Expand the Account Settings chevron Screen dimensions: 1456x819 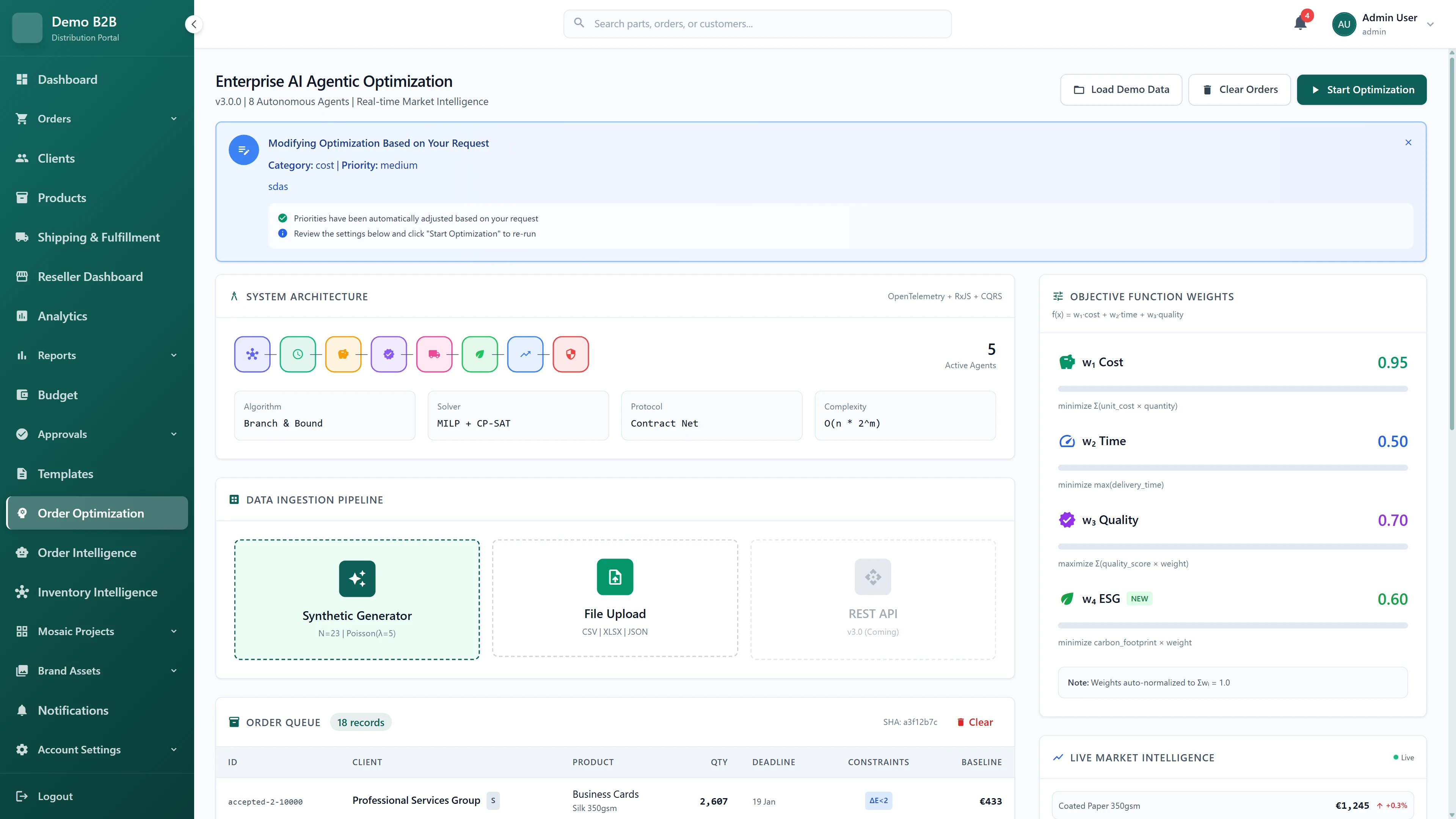point(174,750)
